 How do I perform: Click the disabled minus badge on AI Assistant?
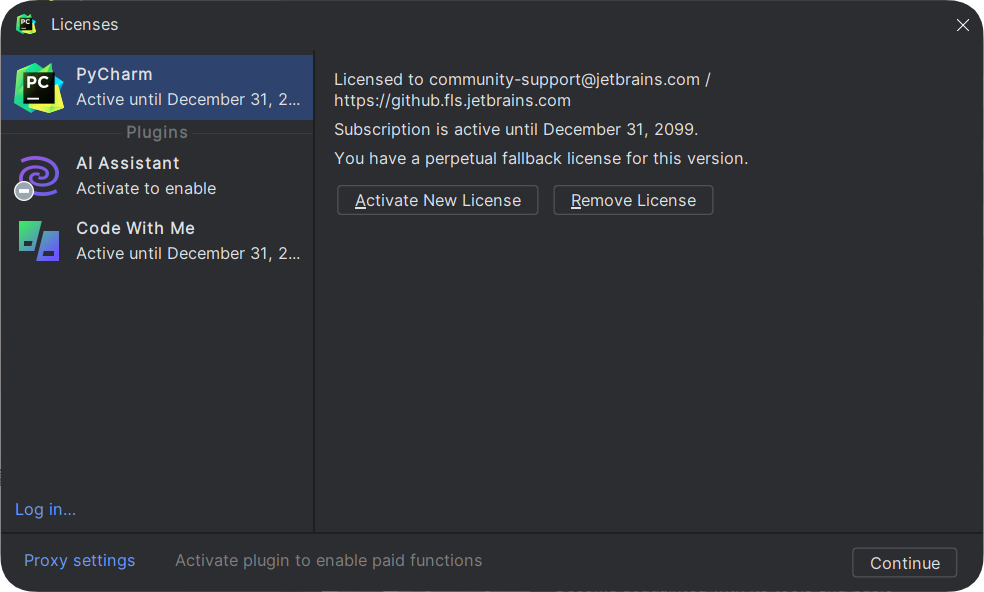point(24,190)
